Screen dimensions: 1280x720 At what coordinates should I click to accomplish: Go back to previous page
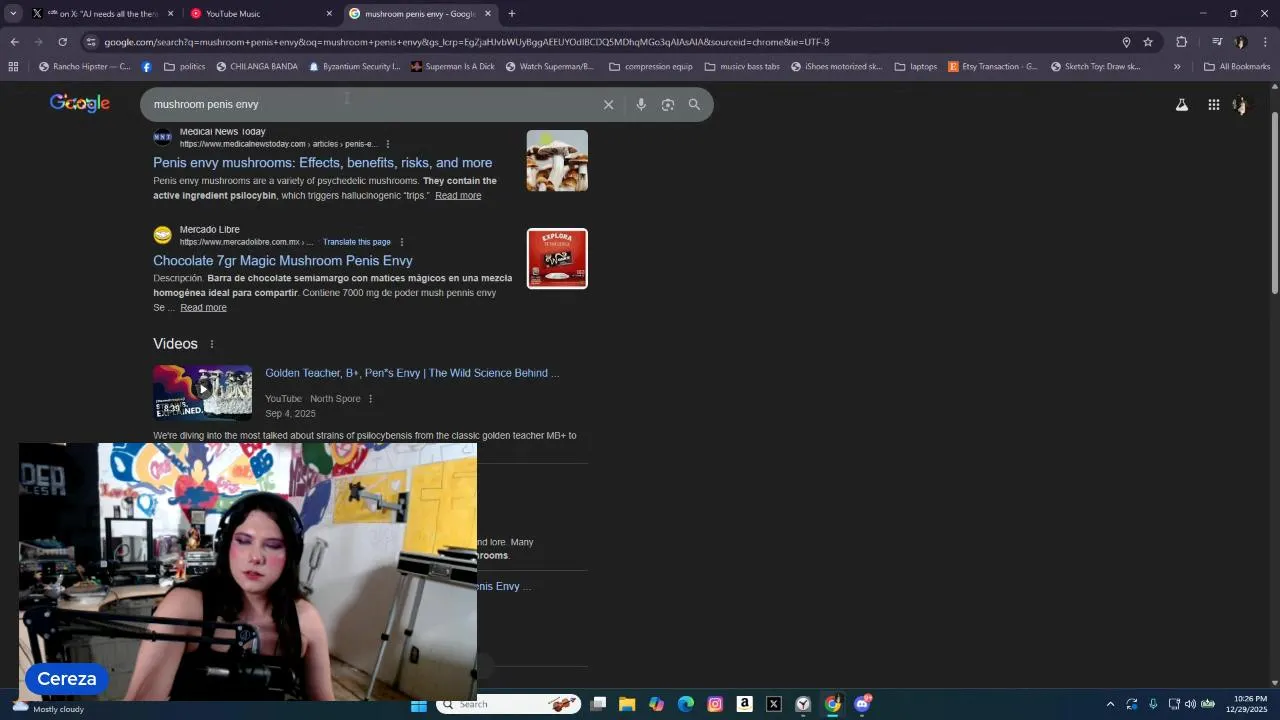pyautogui.click(x=14, y=42)
